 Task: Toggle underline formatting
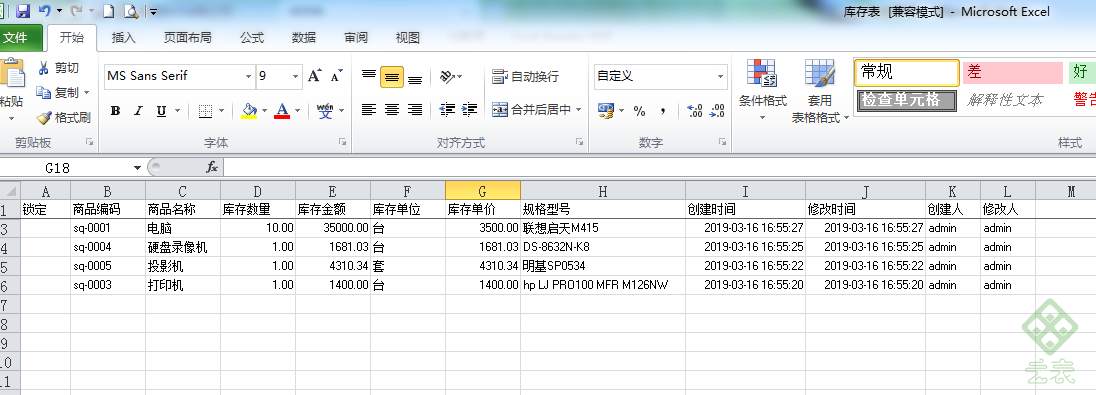pyautogui.click(x=161, y=110)
